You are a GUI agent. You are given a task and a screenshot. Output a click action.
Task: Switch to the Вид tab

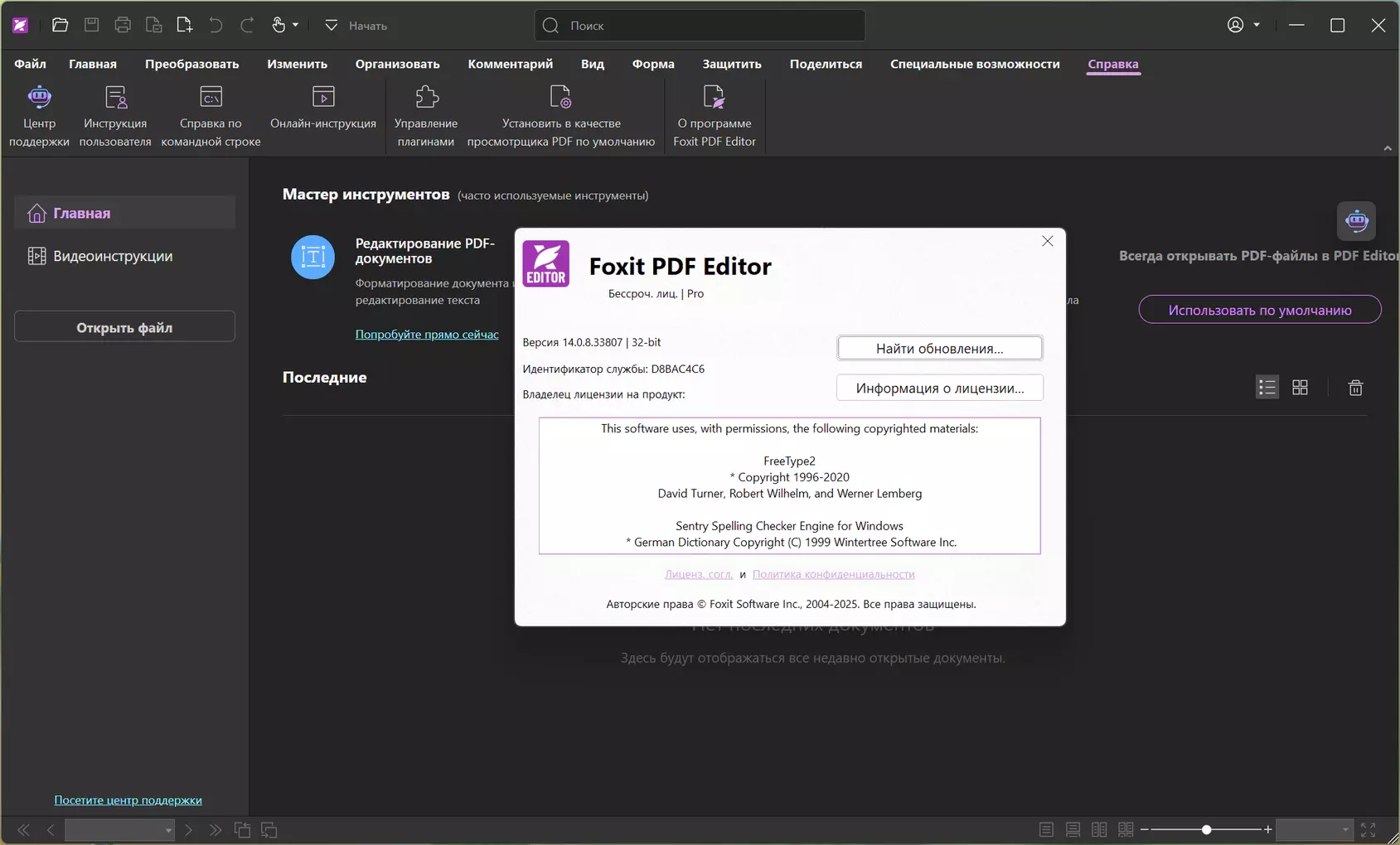click(x=593, y=64)
